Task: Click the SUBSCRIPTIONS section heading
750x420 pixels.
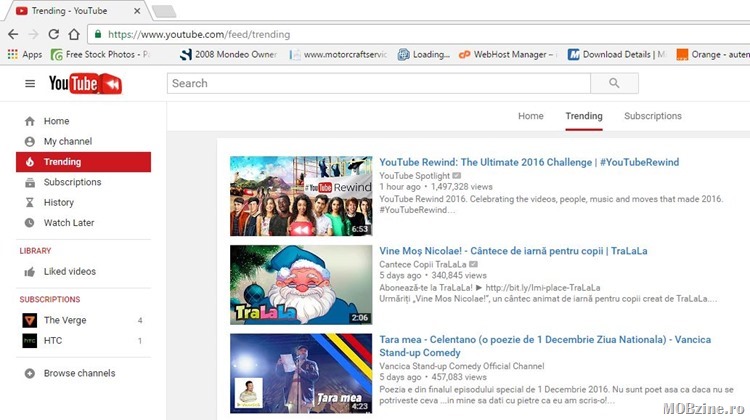Action: (x=50, y=299)
